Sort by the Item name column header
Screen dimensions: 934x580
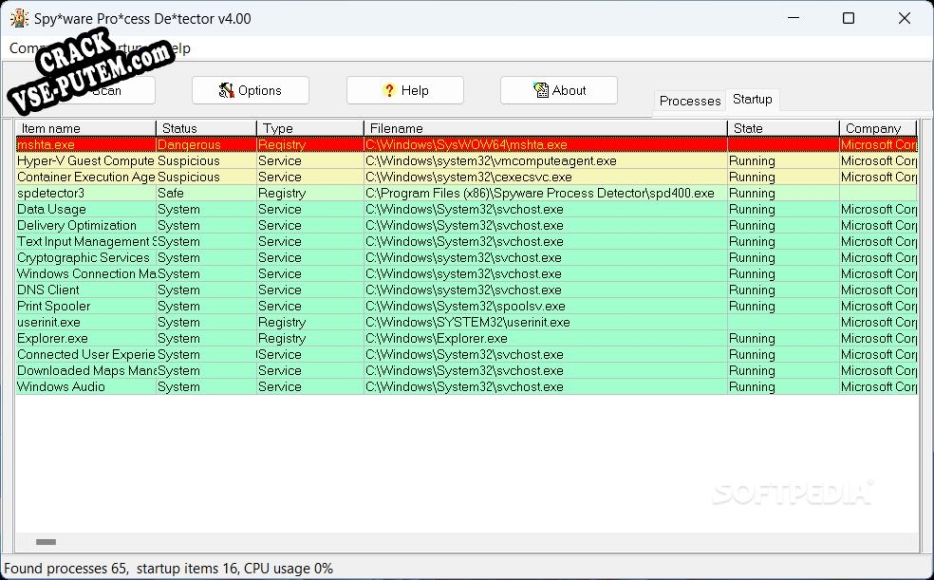tap(86, 128)
